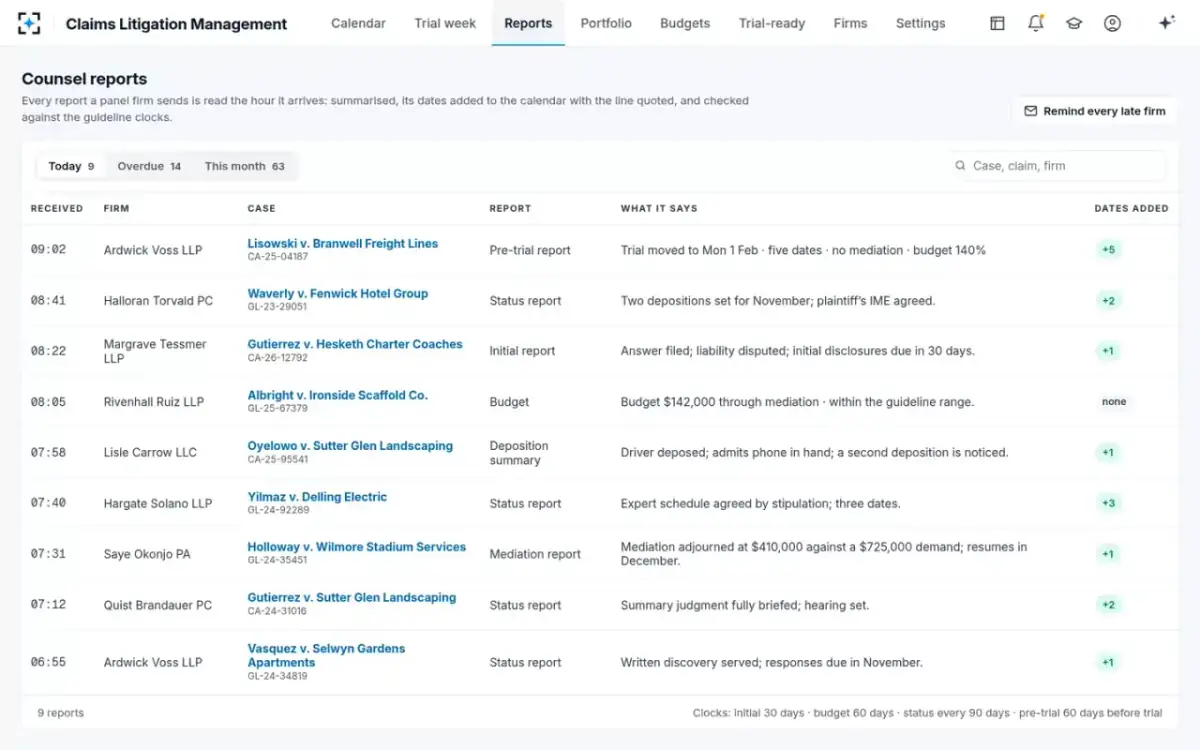
Task: Click the 09:02 received time
Action: [48, 250]
